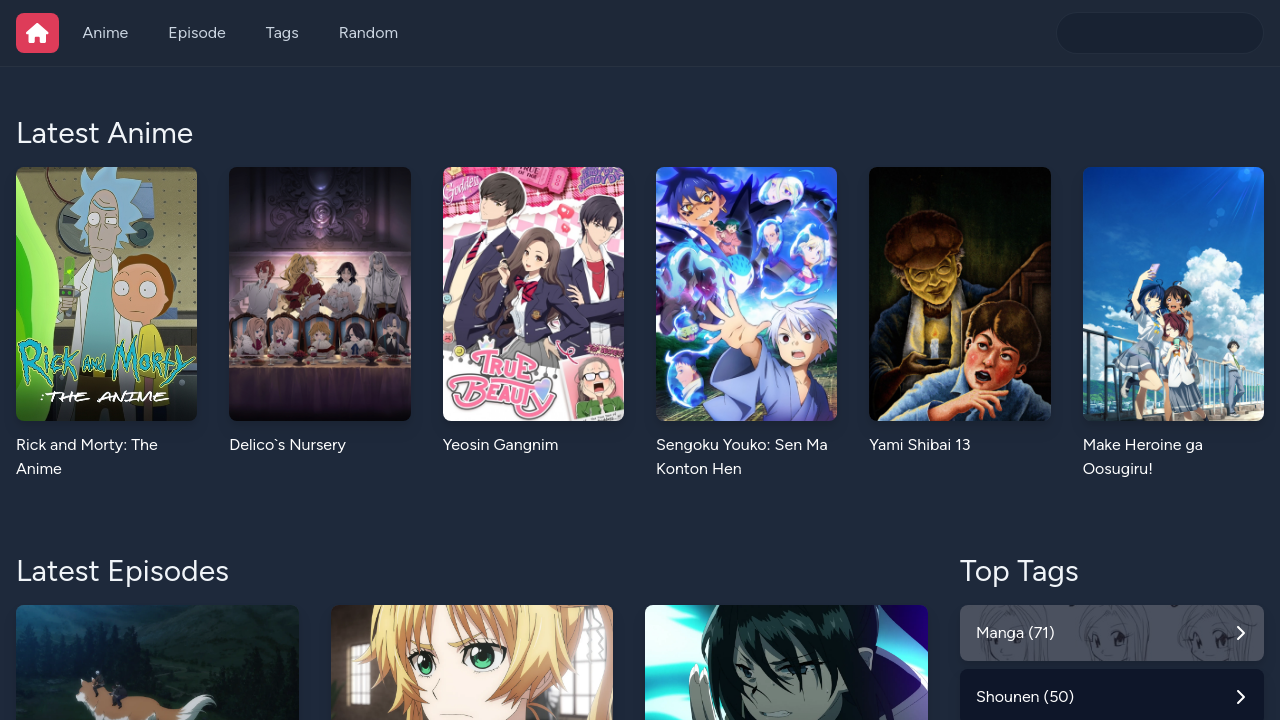Viewport: 1280px width, 720px height.
Task: Click the chevron on Manga tag
Action: point(1241,633)
